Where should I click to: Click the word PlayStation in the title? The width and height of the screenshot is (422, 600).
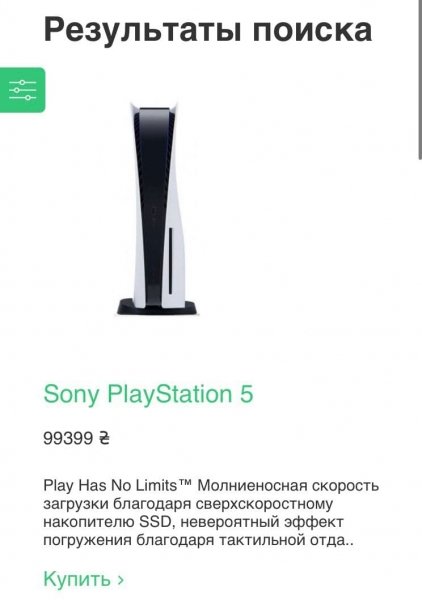[x=169, y=395]
